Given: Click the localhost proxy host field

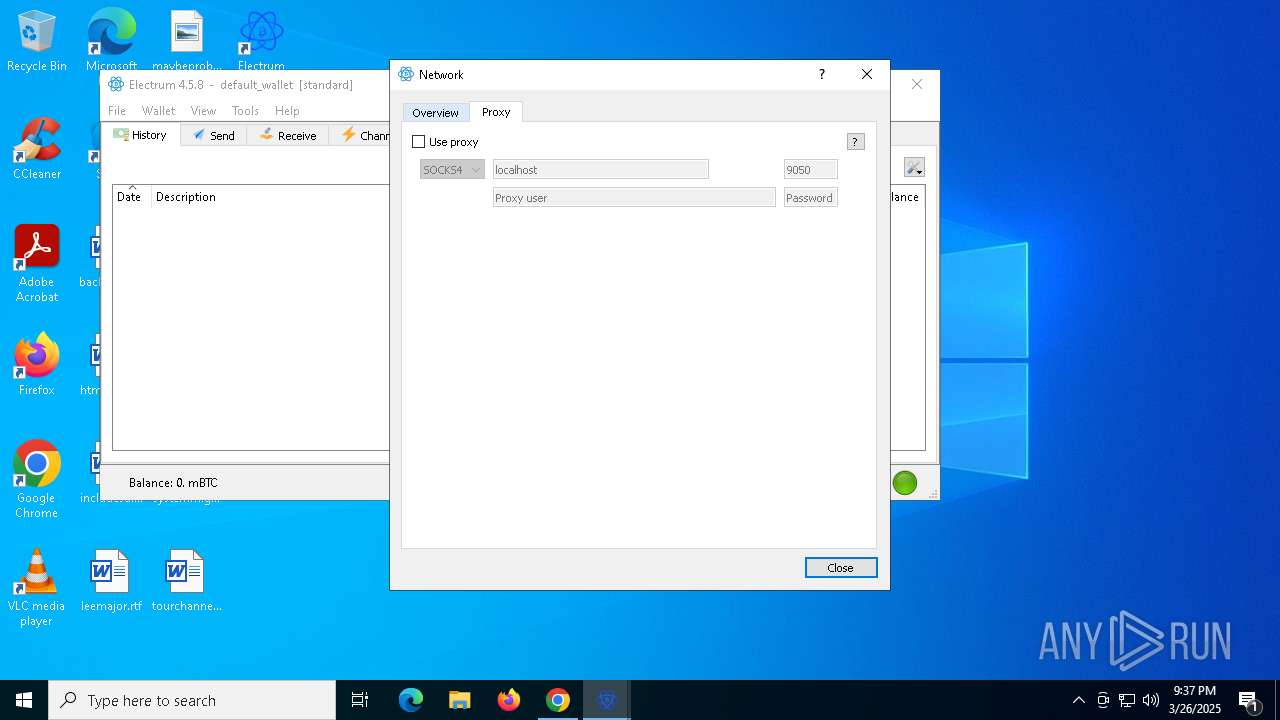Looking at the screenshot, I should pyautogui.click(x=600, y=170).
